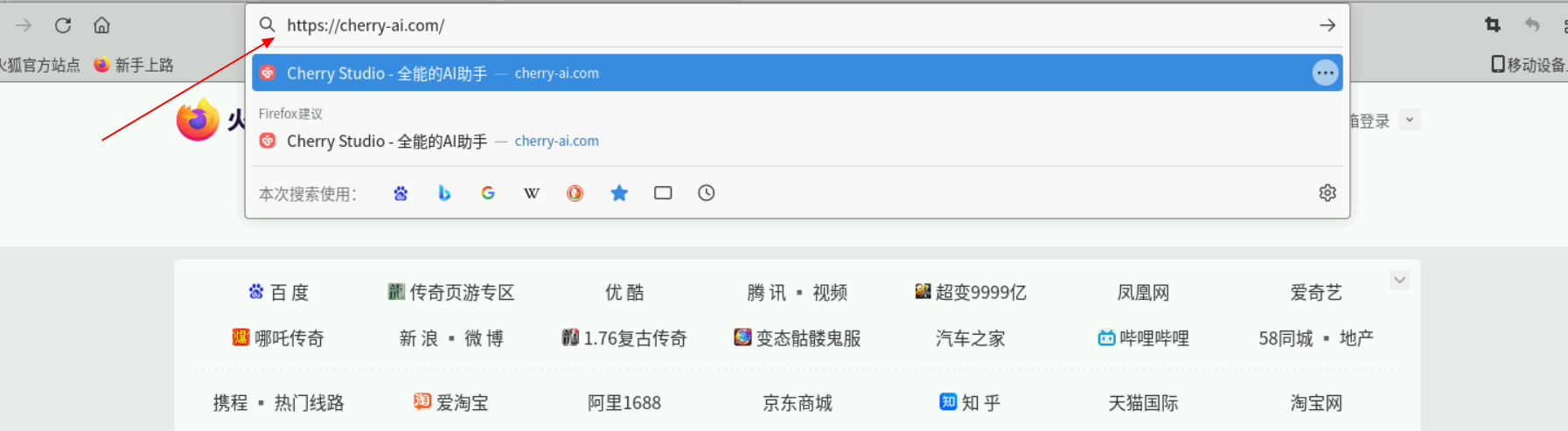
Task: Open the 阿里1688 link
Action: 624,403
